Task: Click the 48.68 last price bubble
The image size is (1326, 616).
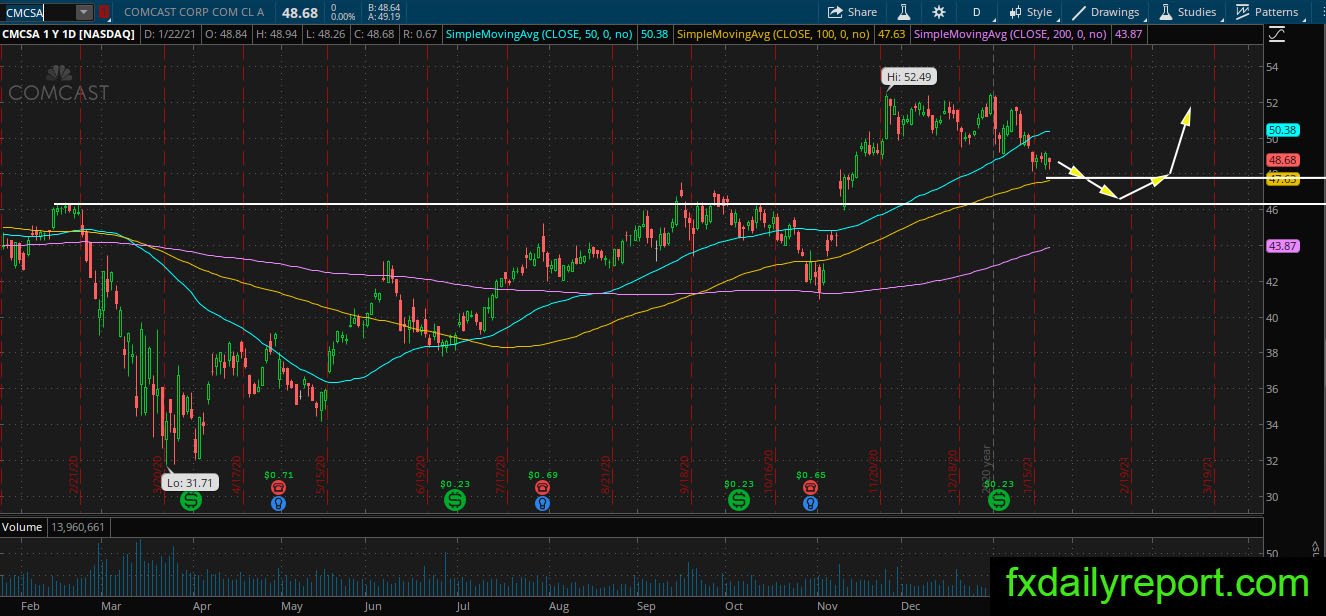Action: click(1282, 160)
